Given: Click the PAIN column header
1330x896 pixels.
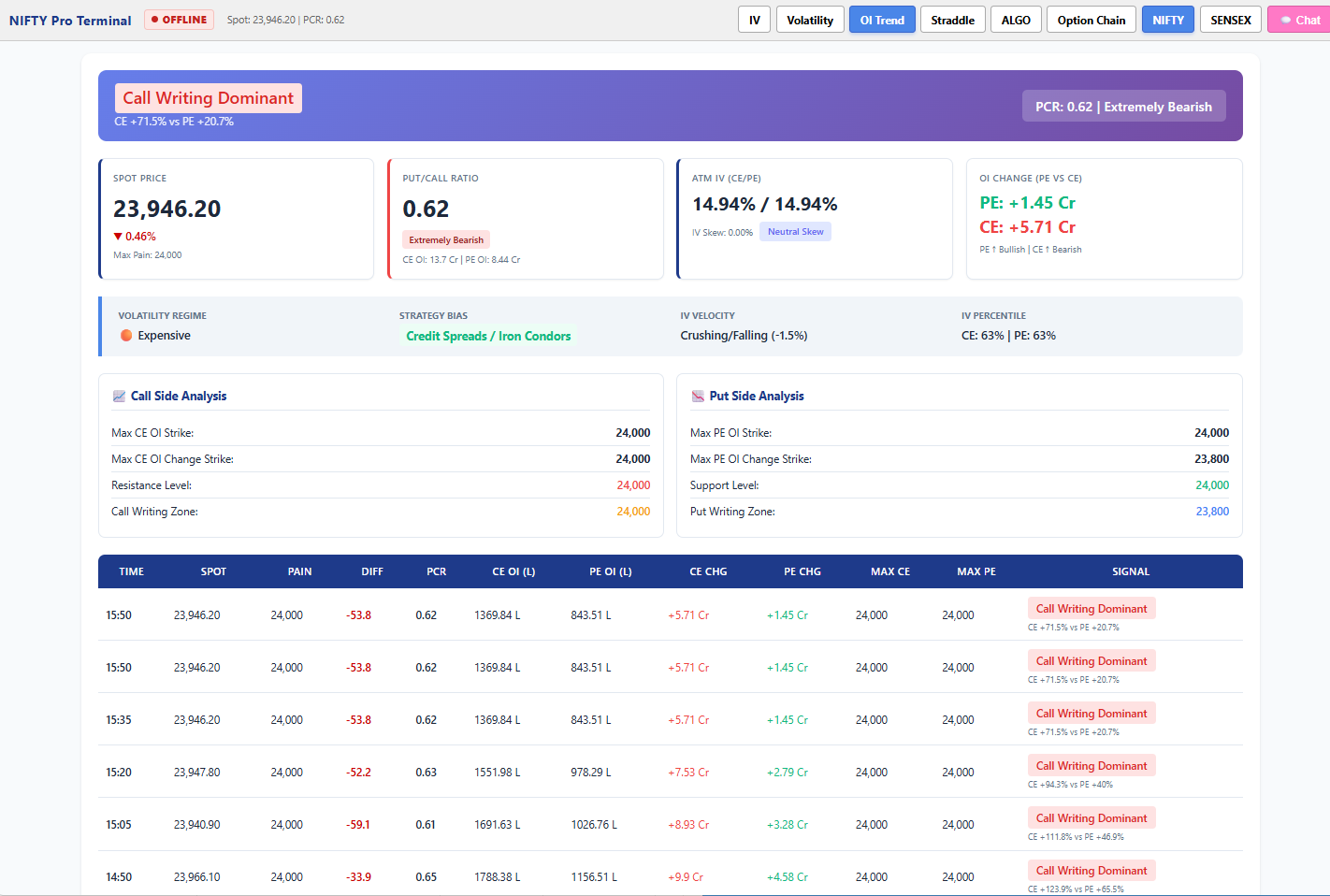Looking at the screenshot, I should (299, 571).
